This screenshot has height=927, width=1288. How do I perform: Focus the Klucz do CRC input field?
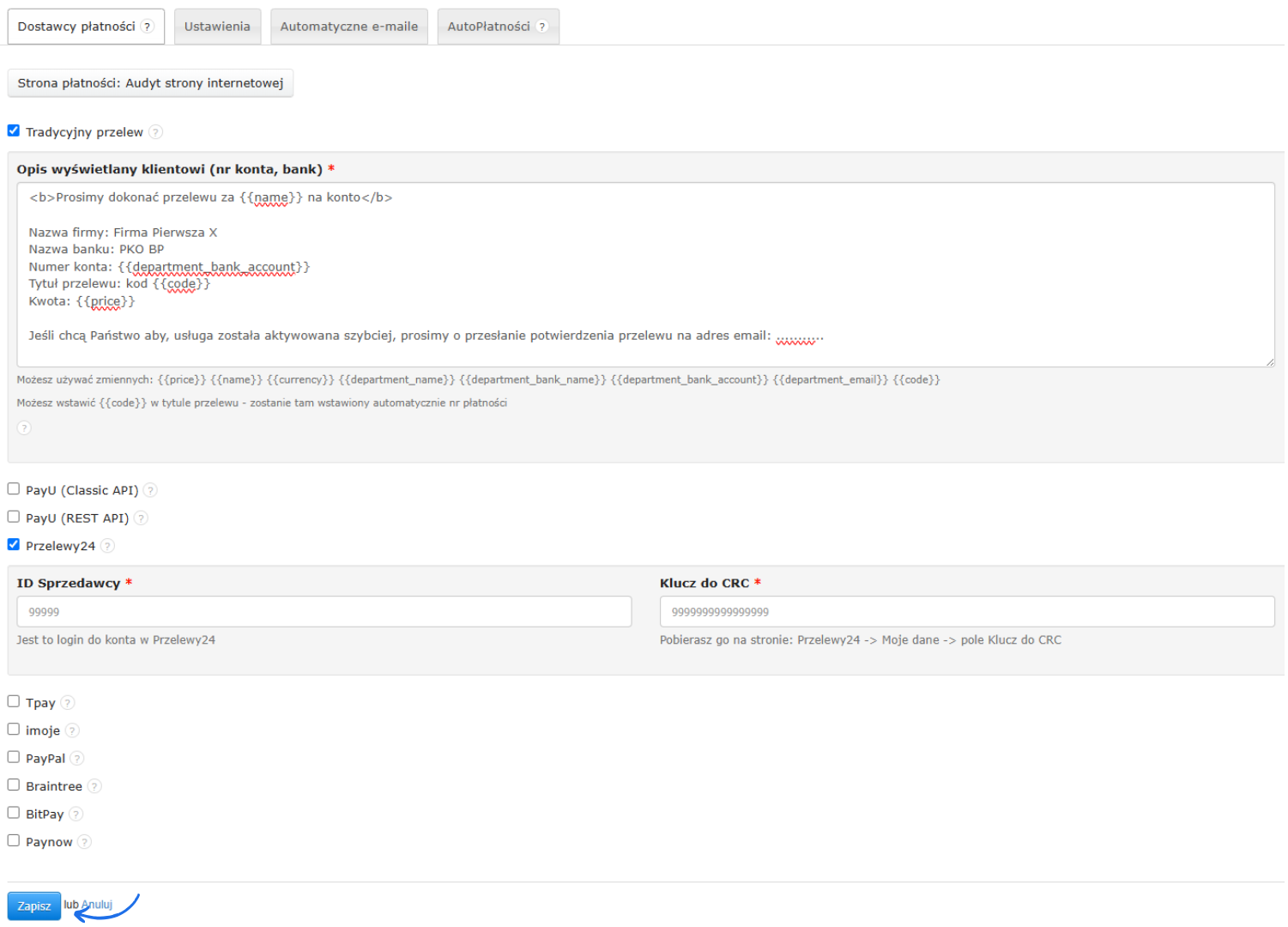(x=967, y=612)
